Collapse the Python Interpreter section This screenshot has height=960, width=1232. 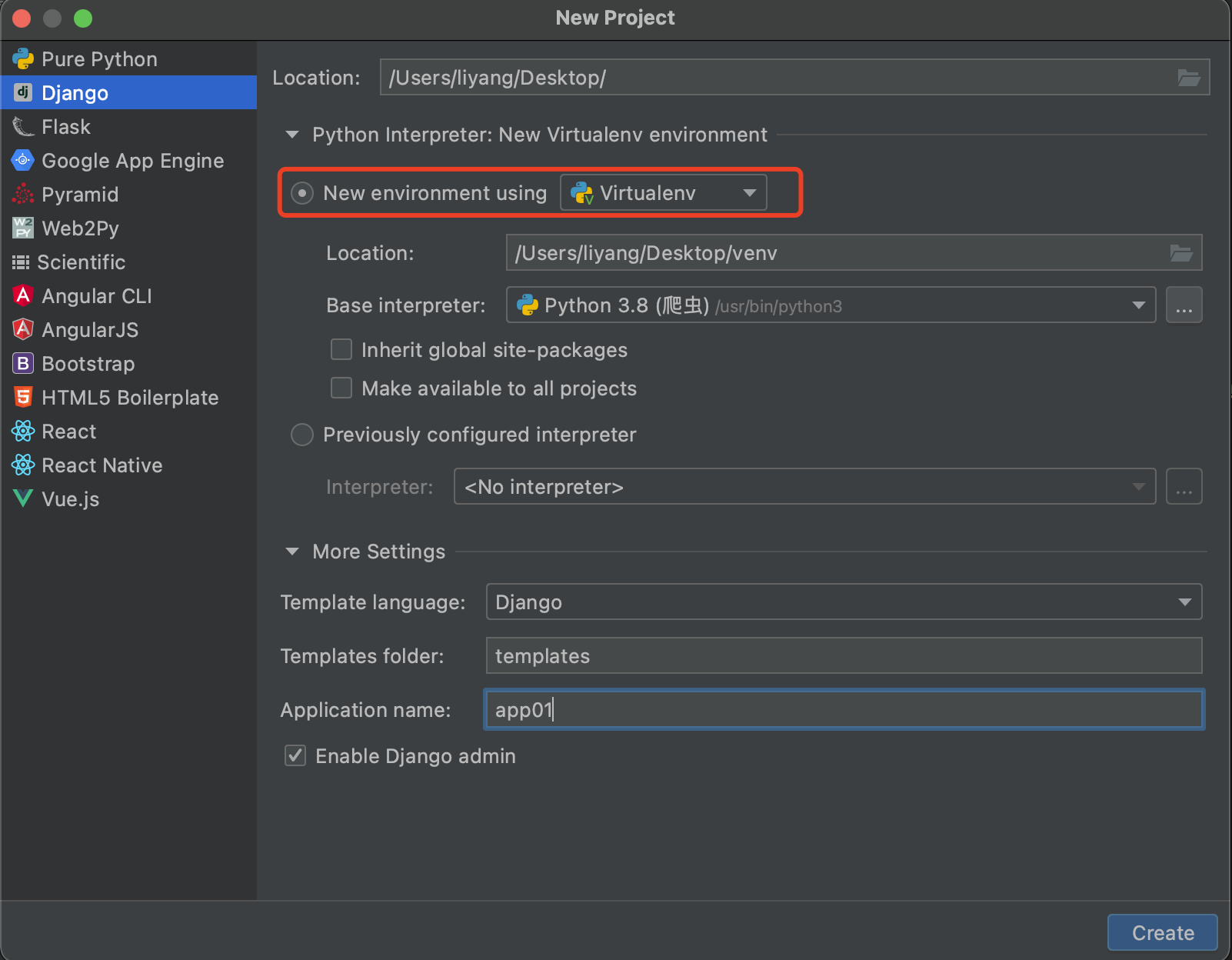(292, 135)
